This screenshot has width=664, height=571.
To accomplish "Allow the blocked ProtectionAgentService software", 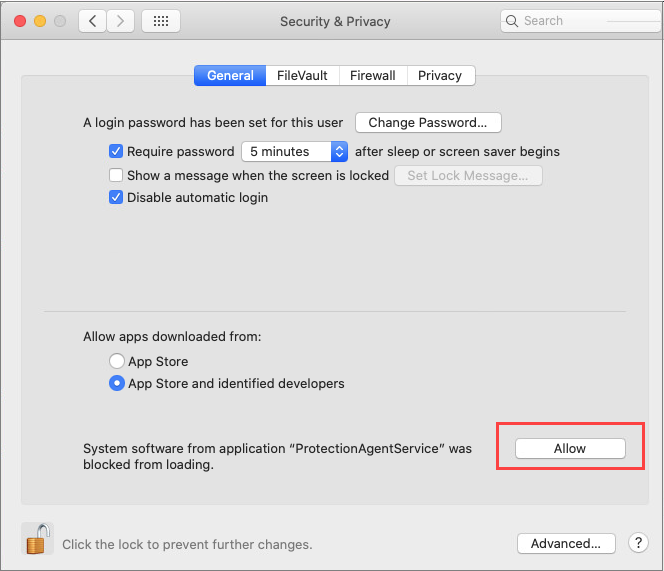I will (570, 449).
